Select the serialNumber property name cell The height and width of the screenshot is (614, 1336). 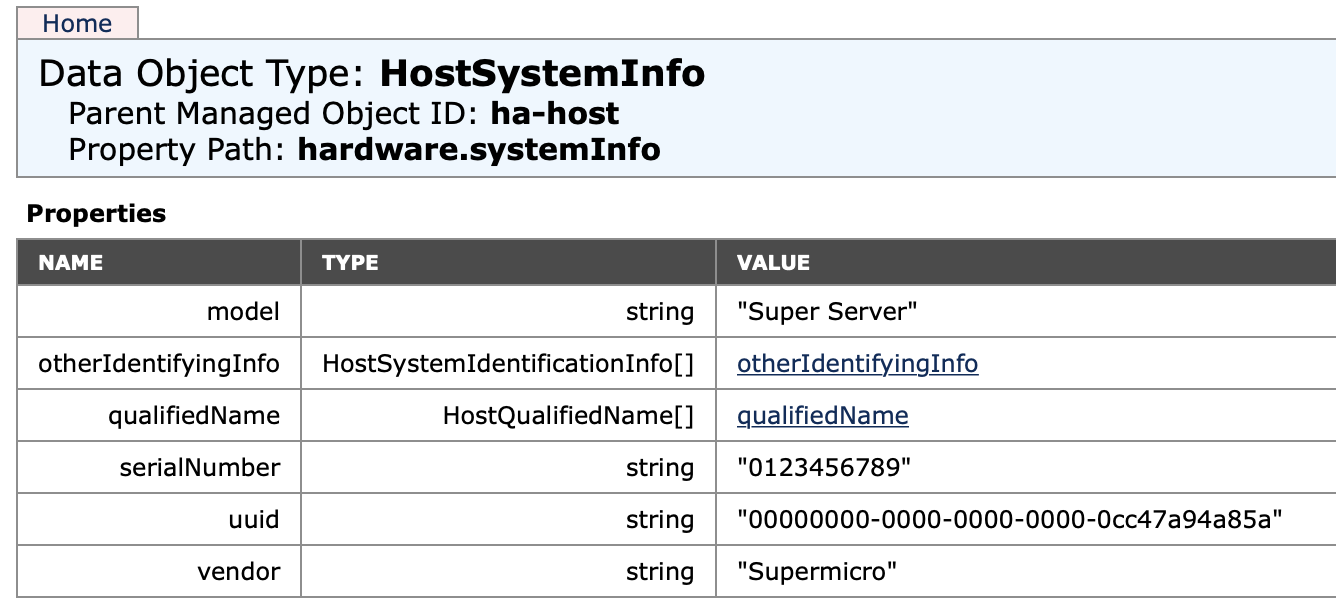[200, 468]
